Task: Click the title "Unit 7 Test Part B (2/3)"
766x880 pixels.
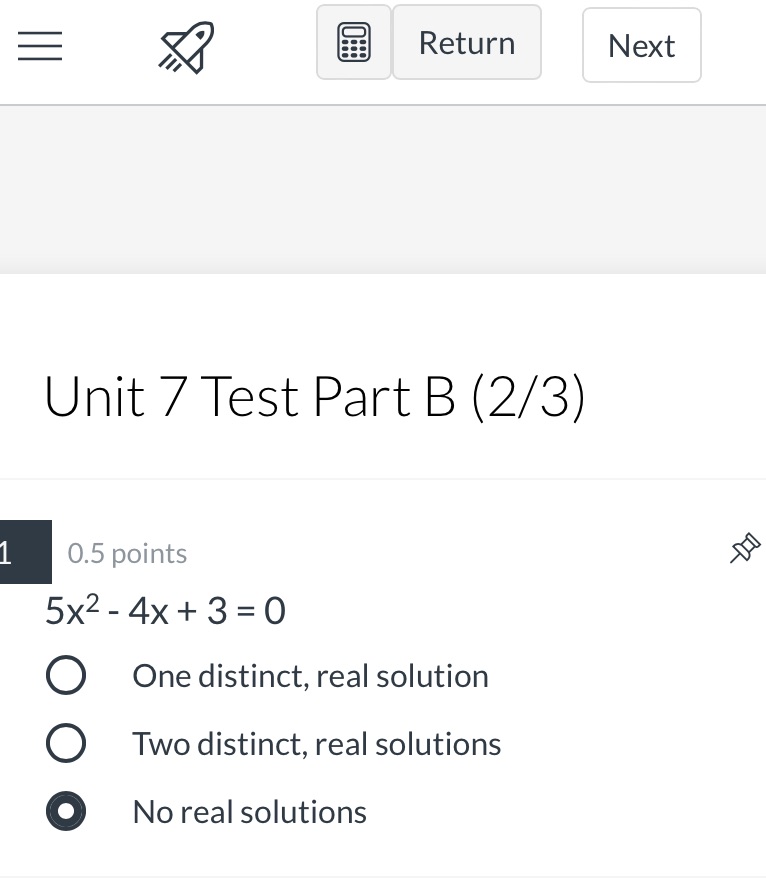Action: click(314, 396)
